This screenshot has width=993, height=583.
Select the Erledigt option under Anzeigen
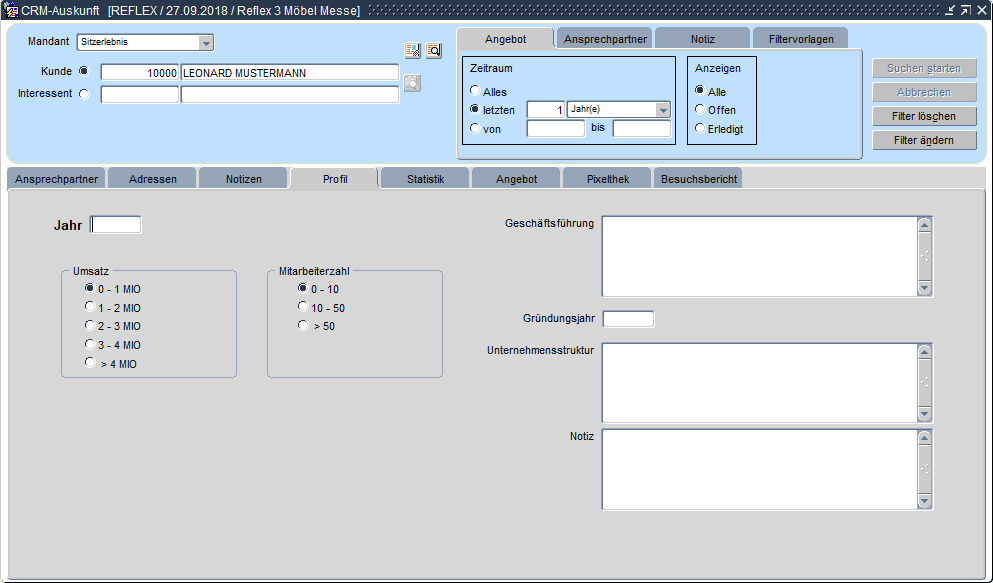700,128
